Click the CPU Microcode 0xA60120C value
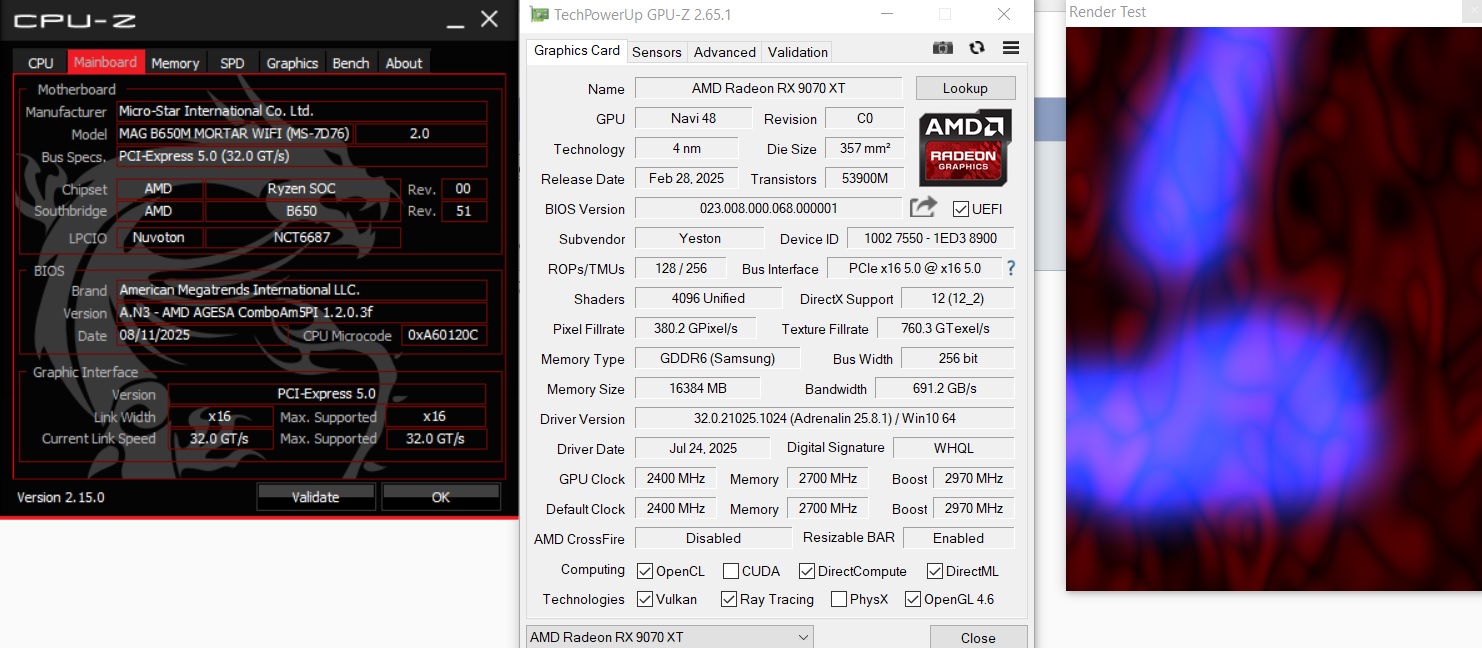This screenshot has height=648, width=1482. pos(444,335)
